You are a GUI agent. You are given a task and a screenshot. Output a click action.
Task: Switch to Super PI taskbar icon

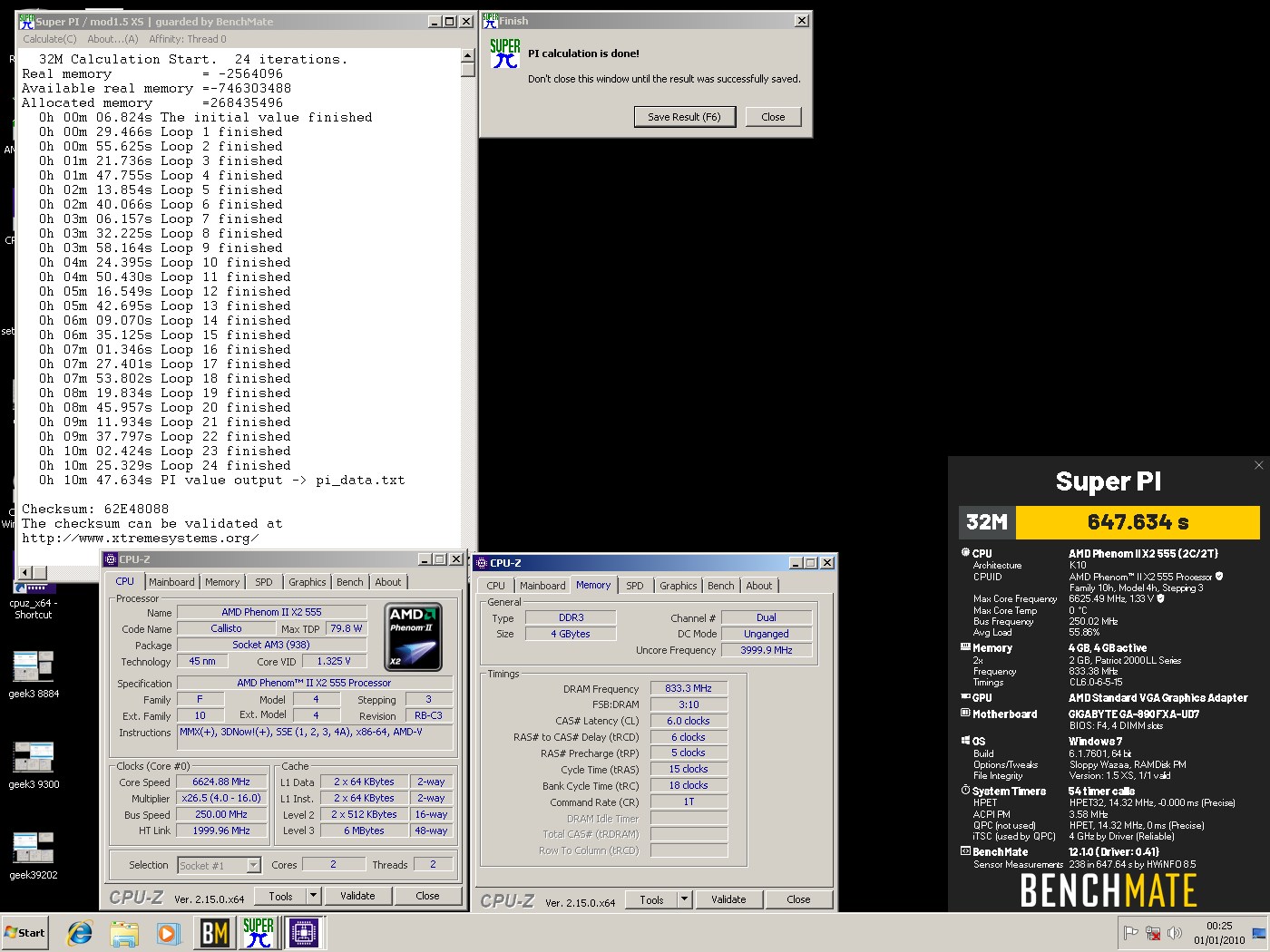coord(259,933)
